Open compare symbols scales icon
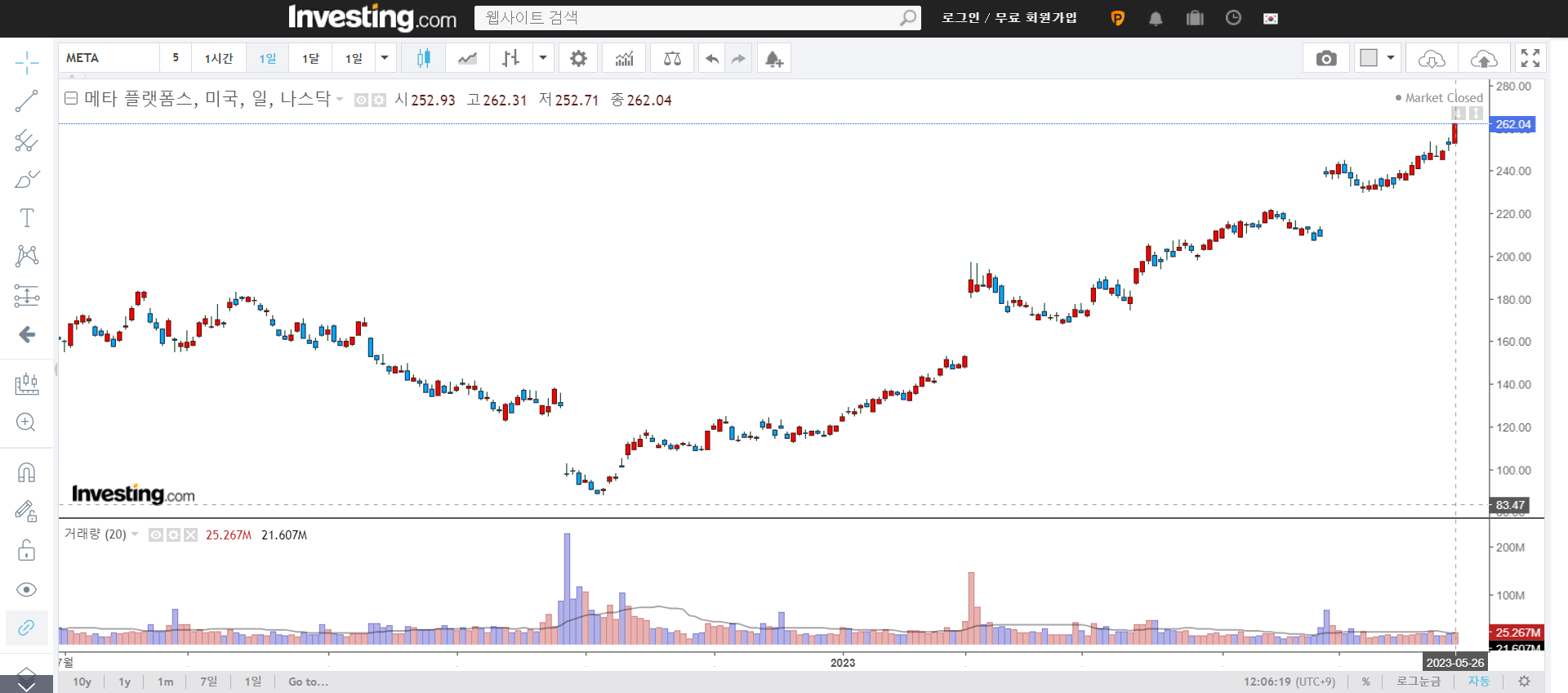This screenshot has width=1568, height=693. click(672, 58)
